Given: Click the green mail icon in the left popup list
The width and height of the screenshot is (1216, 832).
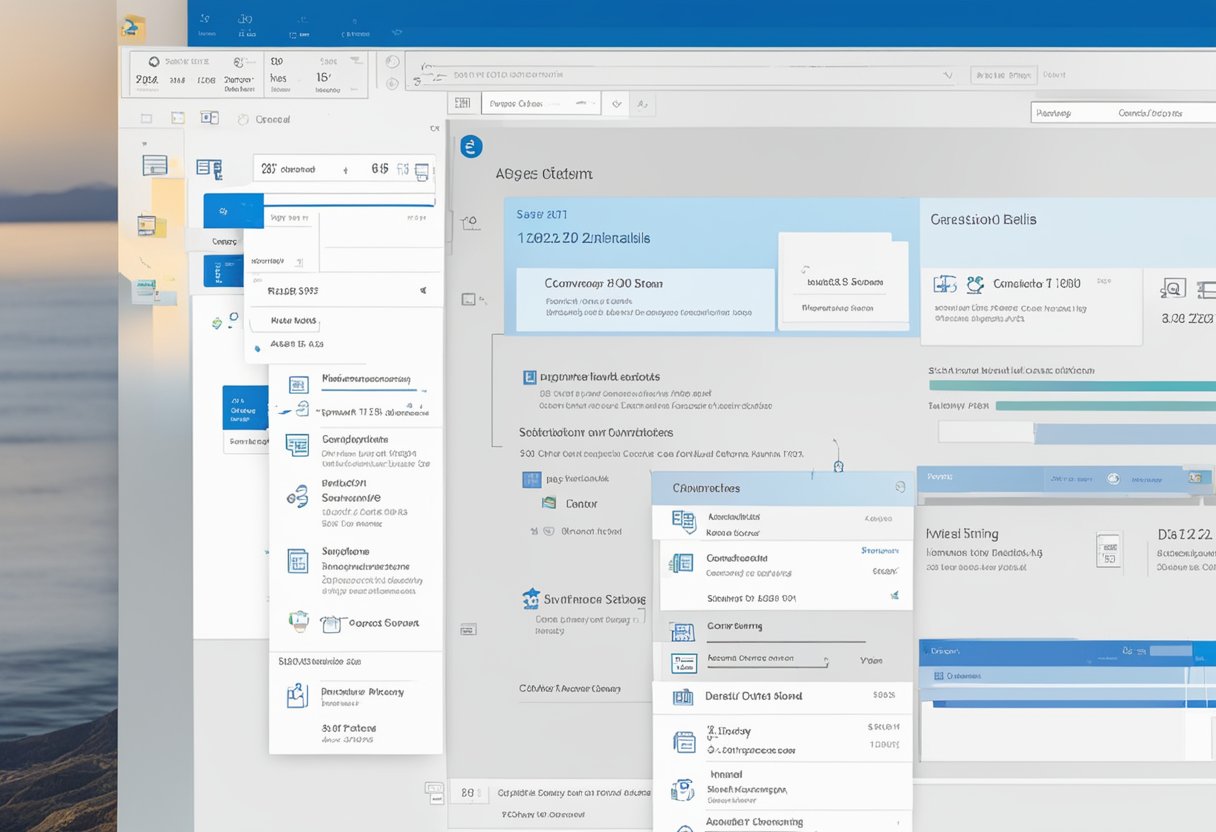Looking at the screenshot, I should click(297, 620).
